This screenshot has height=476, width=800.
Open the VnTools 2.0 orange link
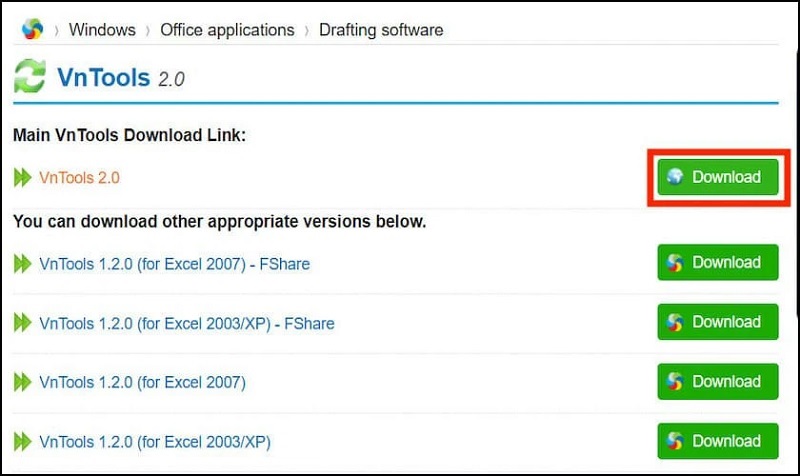pyautogui.click(x=79, y=178)
